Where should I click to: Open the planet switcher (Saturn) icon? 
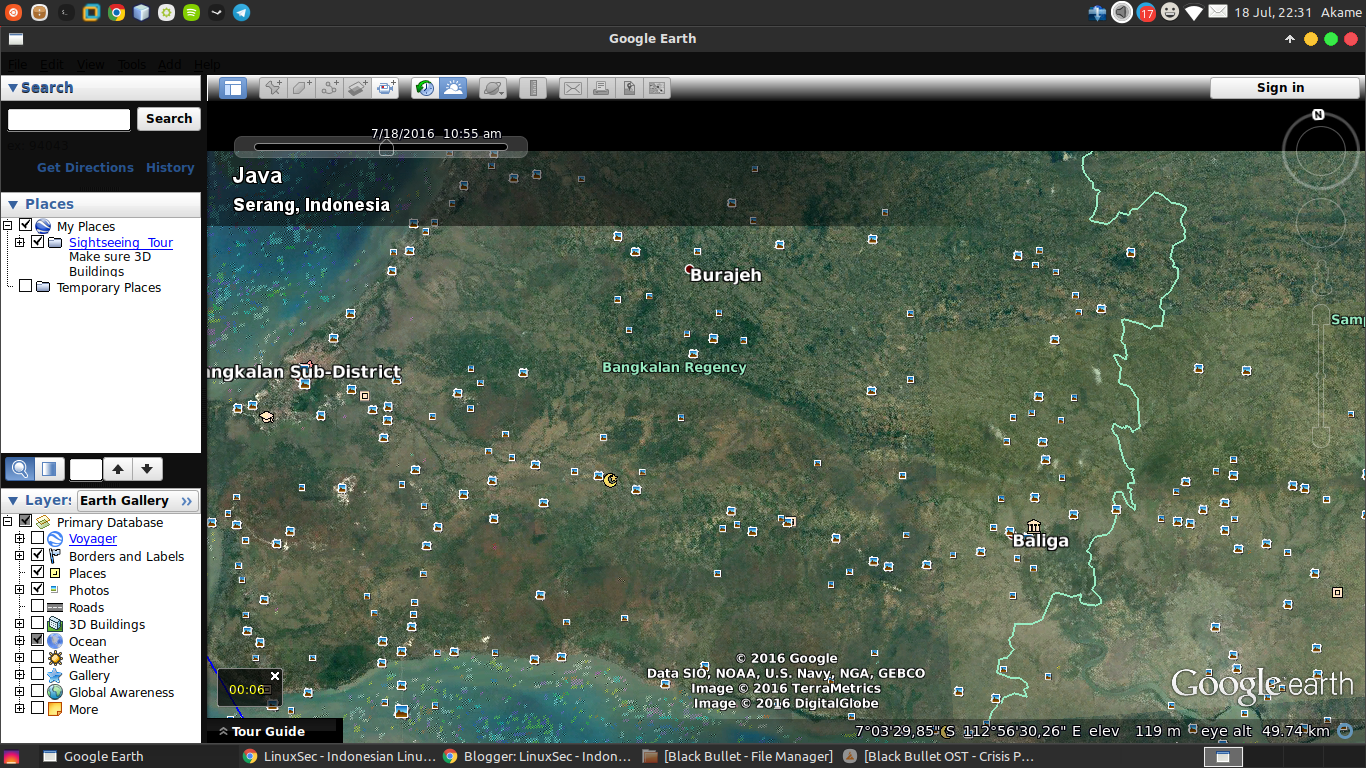click(x=493, y=88)
